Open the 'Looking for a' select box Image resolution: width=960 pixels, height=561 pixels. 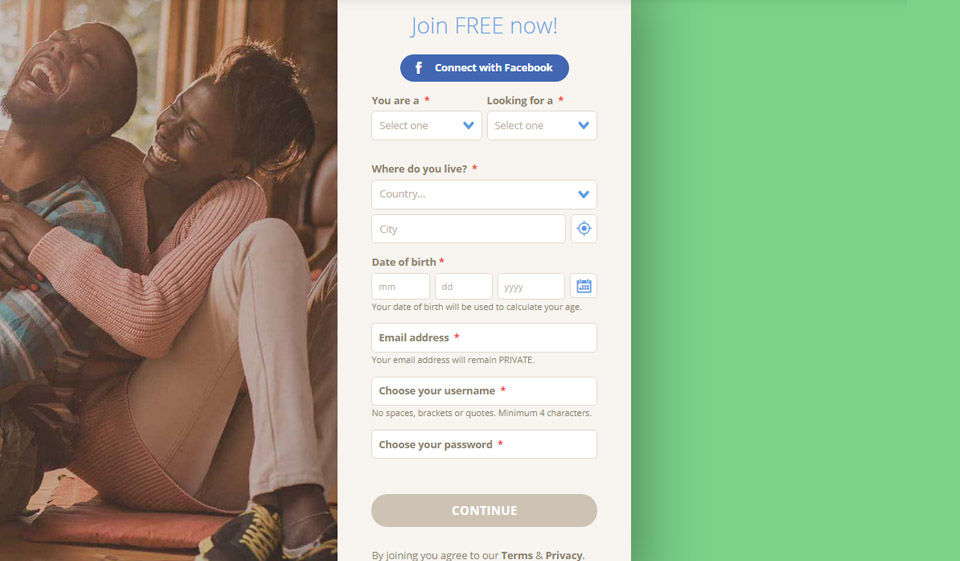(542, 126)
